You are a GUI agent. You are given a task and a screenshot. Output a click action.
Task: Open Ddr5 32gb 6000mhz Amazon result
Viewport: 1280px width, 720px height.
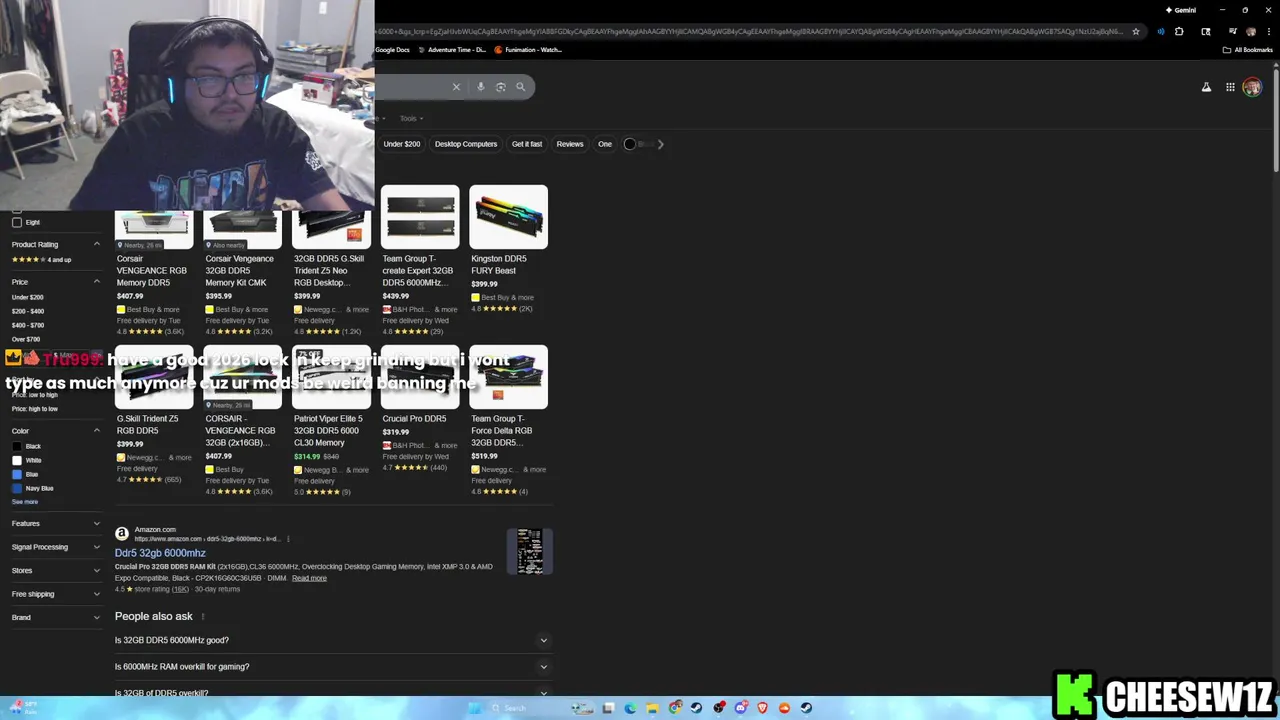coord(160,553)
